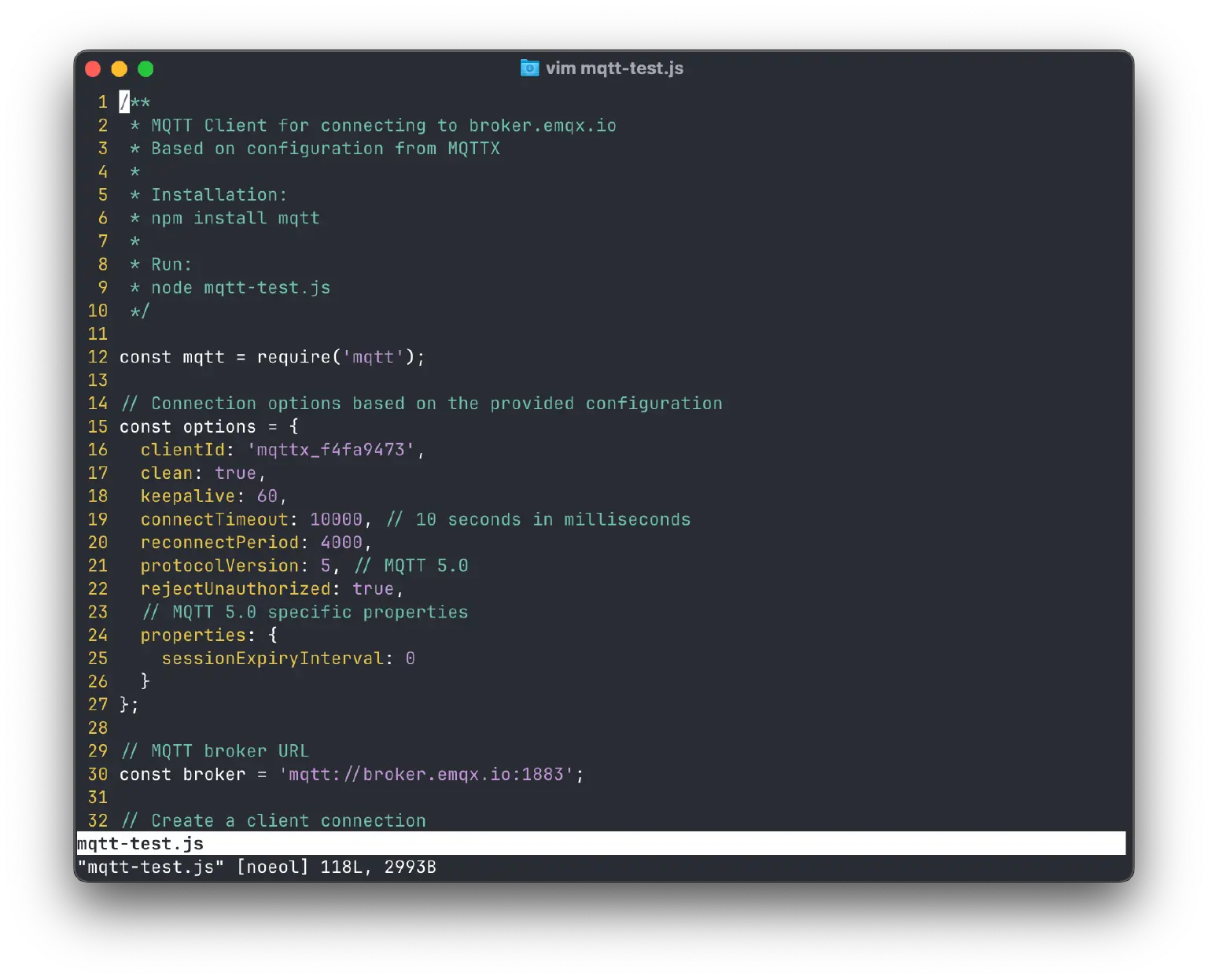This screenshot has width=1208, height=980.
Task: Click the opening brace after 'const options ='
Action: pyautogui.click(x=293, y=427)
